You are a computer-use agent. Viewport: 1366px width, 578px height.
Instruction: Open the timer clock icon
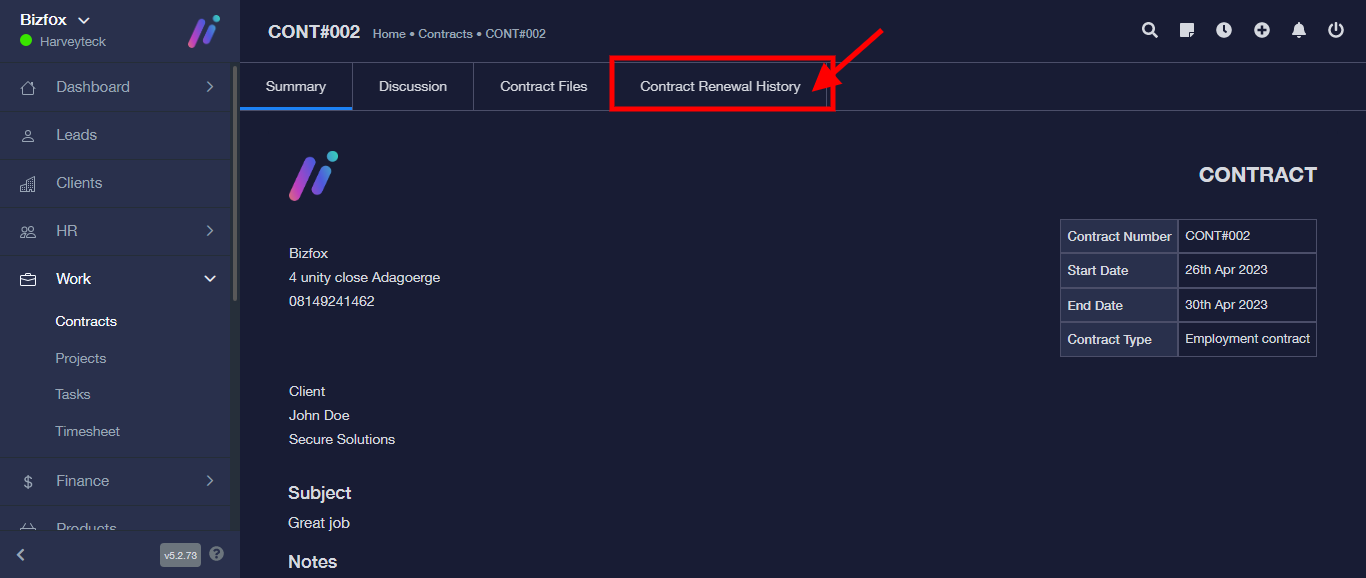click(1224, 31)
